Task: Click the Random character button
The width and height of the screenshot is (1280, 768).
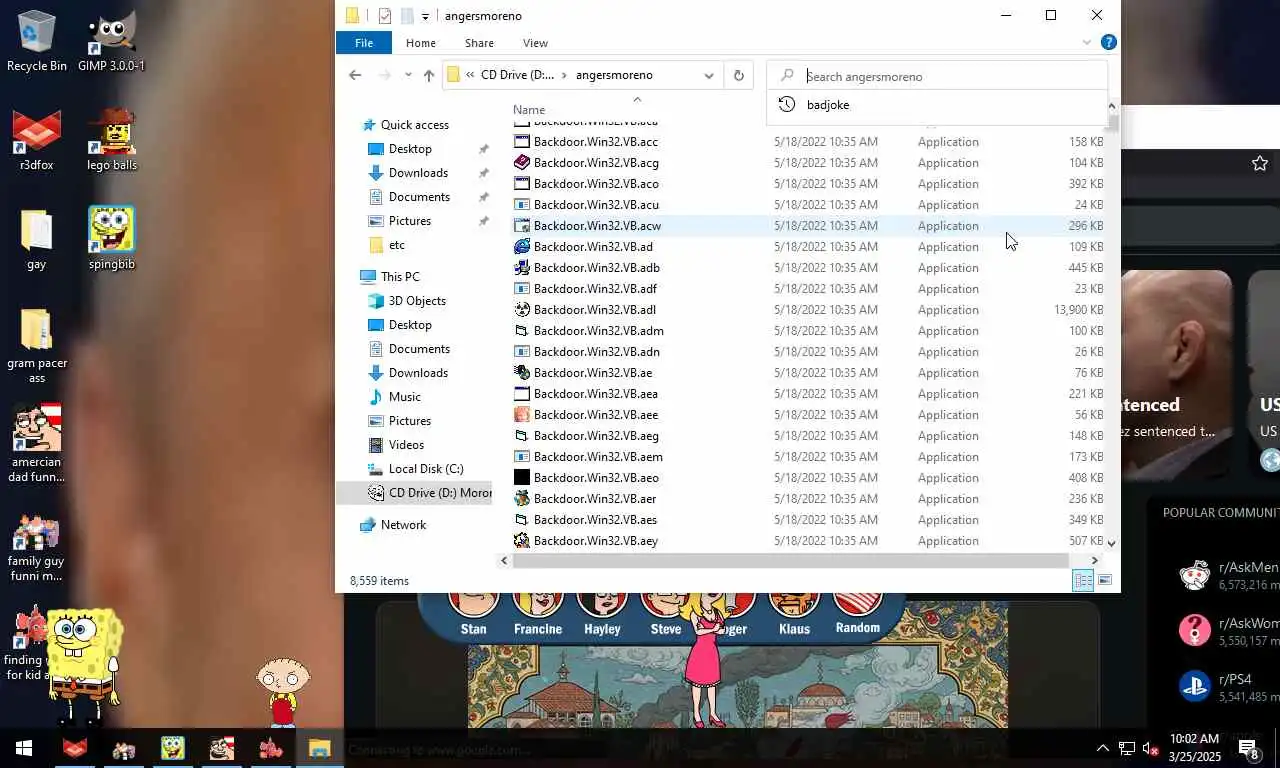Action: [x=857, y=612]
